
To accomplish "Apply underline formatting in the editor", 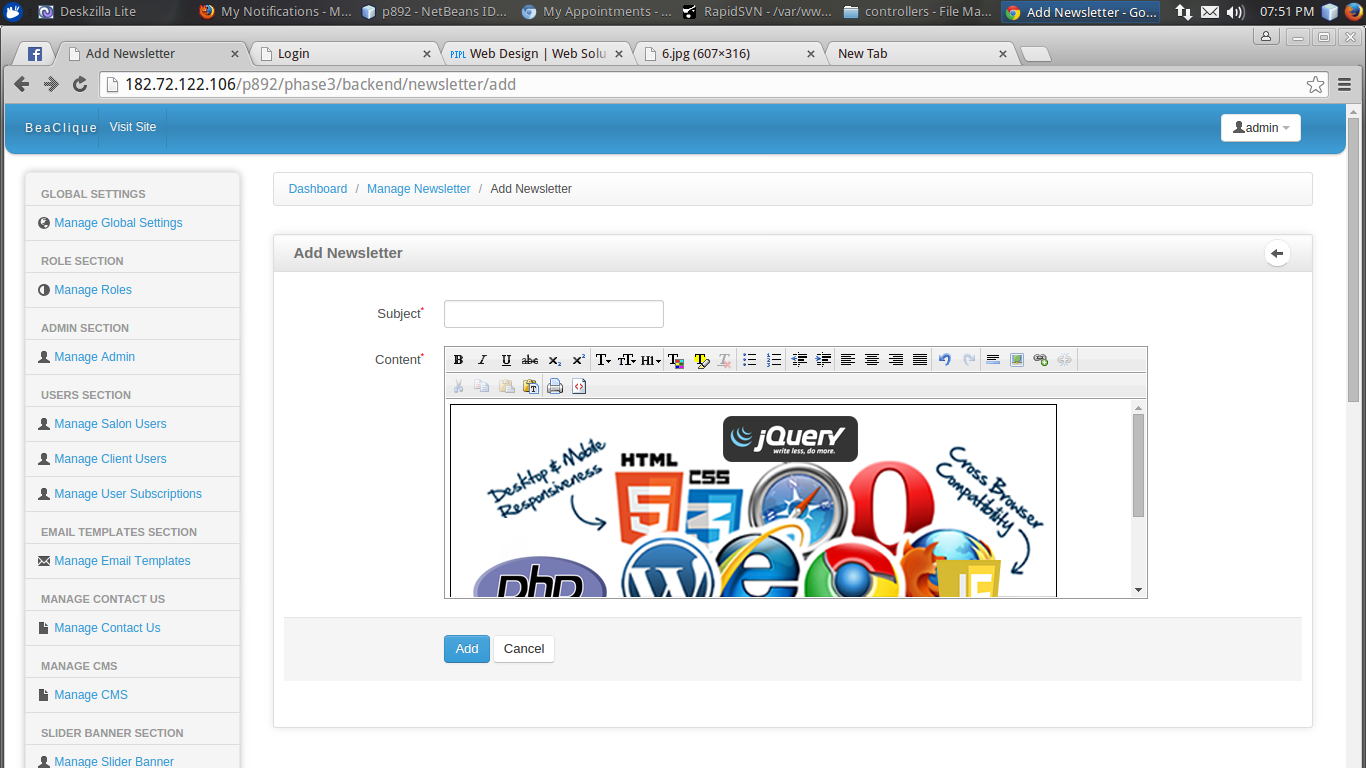I will pos(506,360).
